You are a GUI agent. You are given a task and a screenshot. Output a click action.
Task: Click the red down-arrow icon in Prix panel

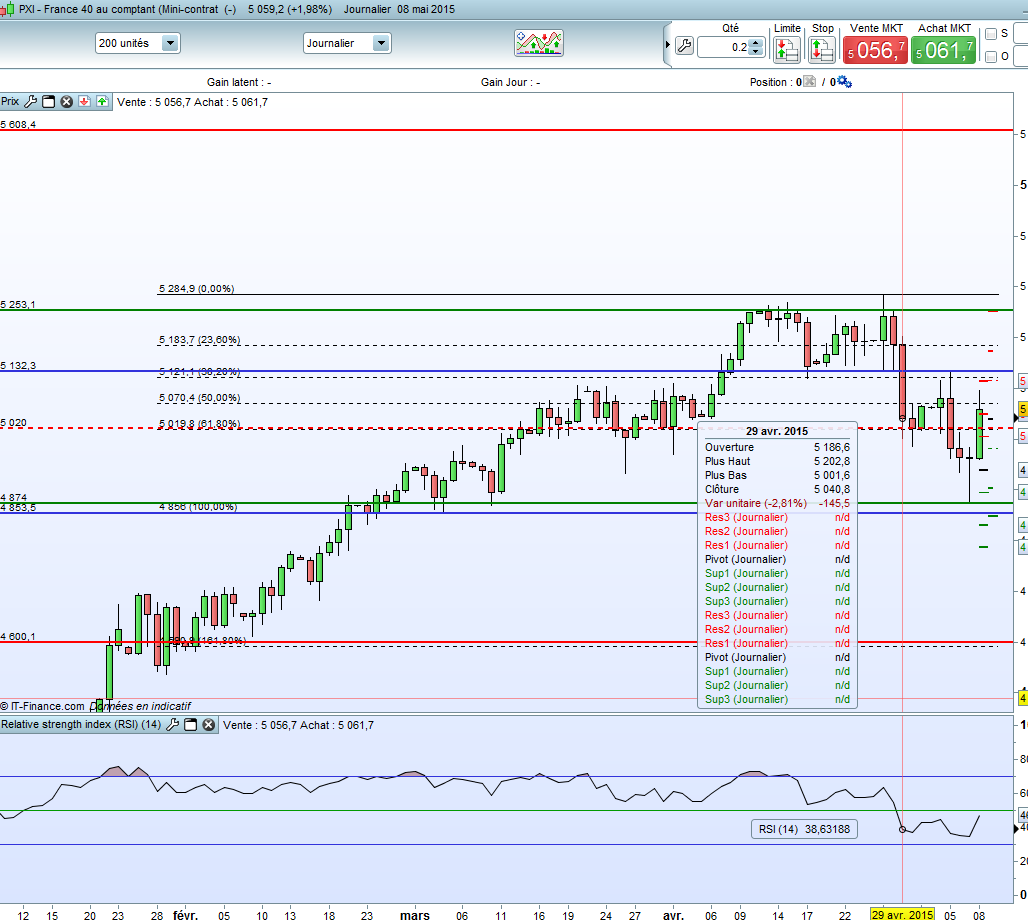pos(84,101)
